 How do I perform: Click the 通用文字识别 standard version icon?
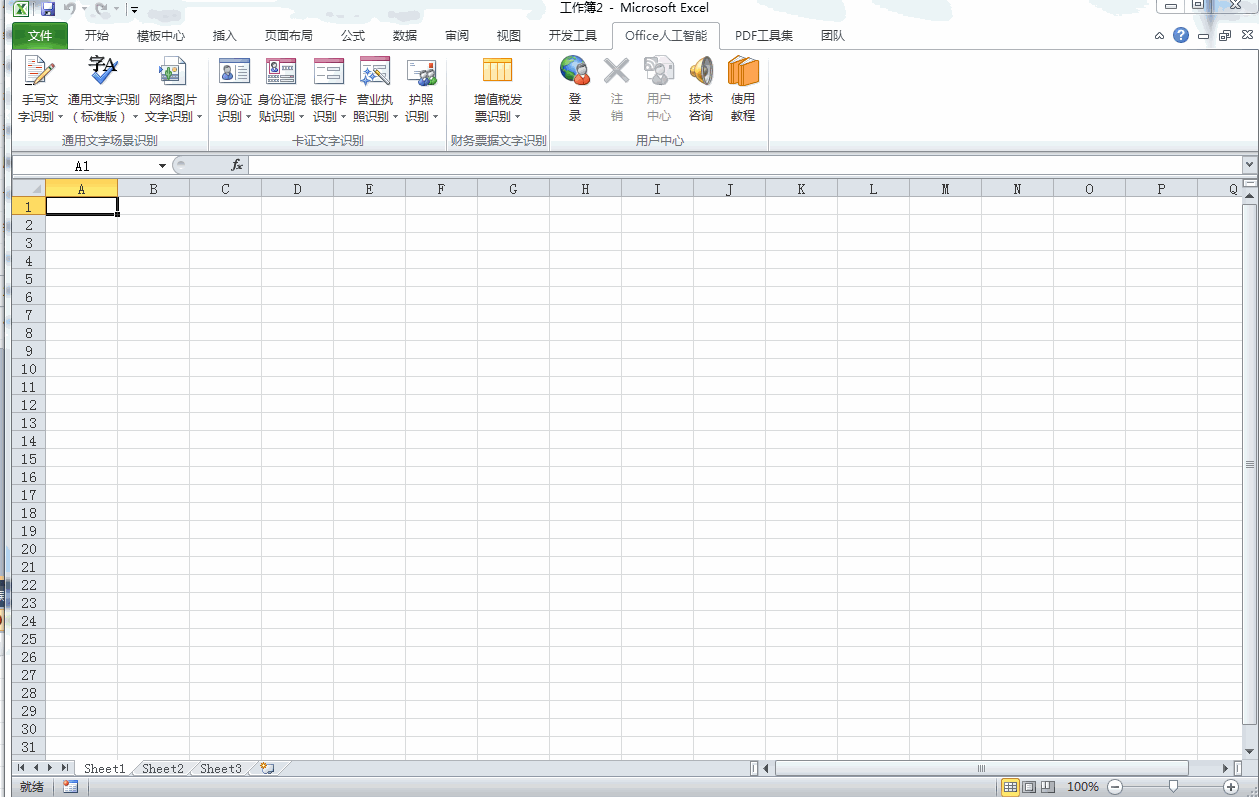(x=103, y=73)
